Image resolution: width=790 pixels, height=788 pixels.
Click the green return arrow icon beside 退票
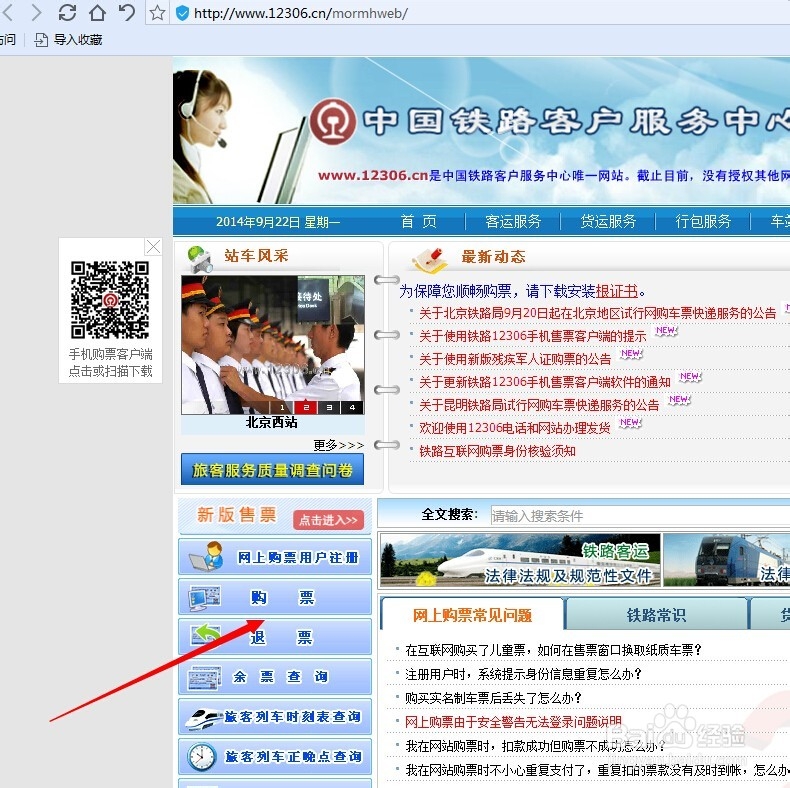206,635
